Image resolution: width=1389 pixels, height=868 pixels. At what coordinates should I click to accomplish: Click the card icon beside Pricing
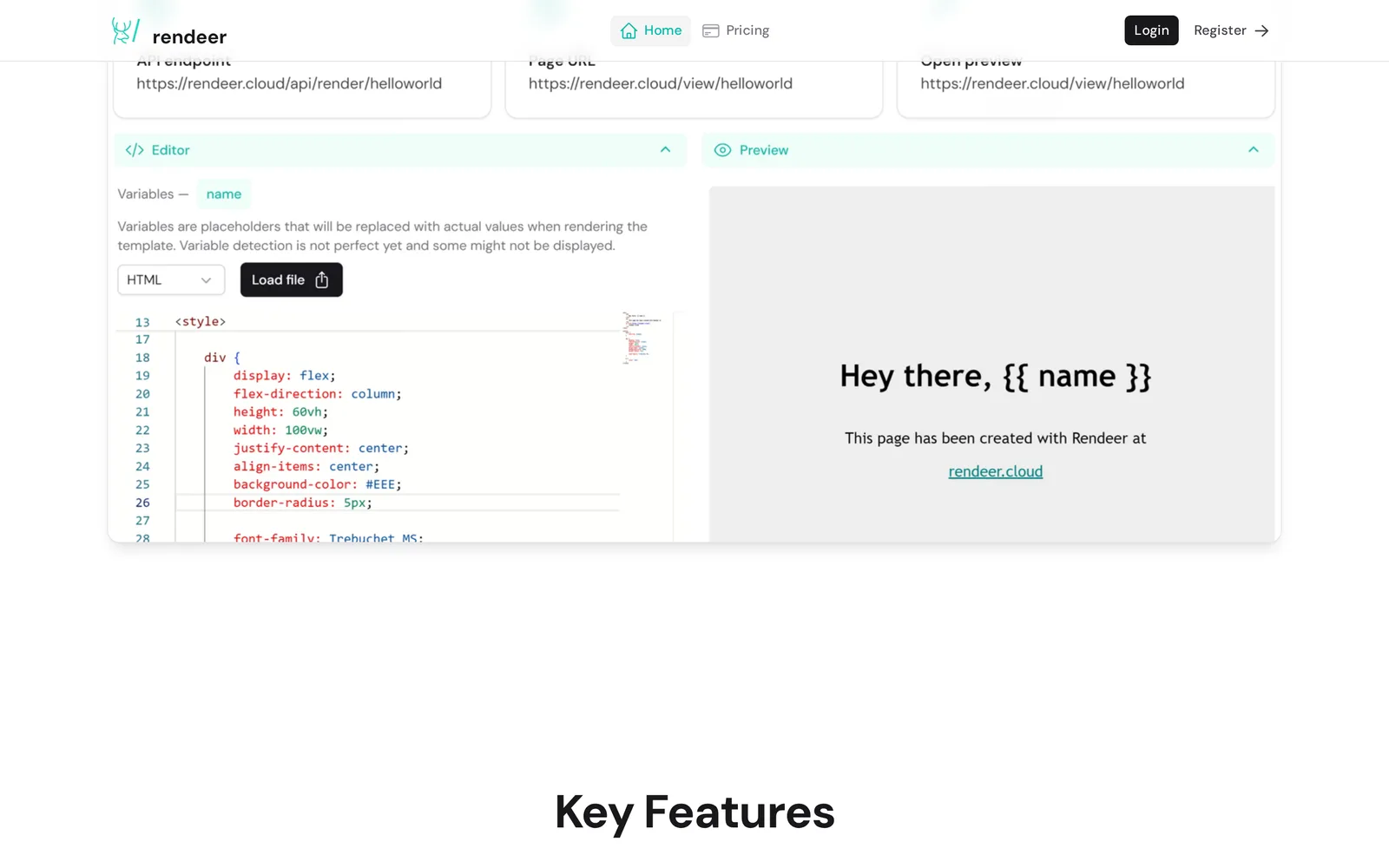coord(710,30)
